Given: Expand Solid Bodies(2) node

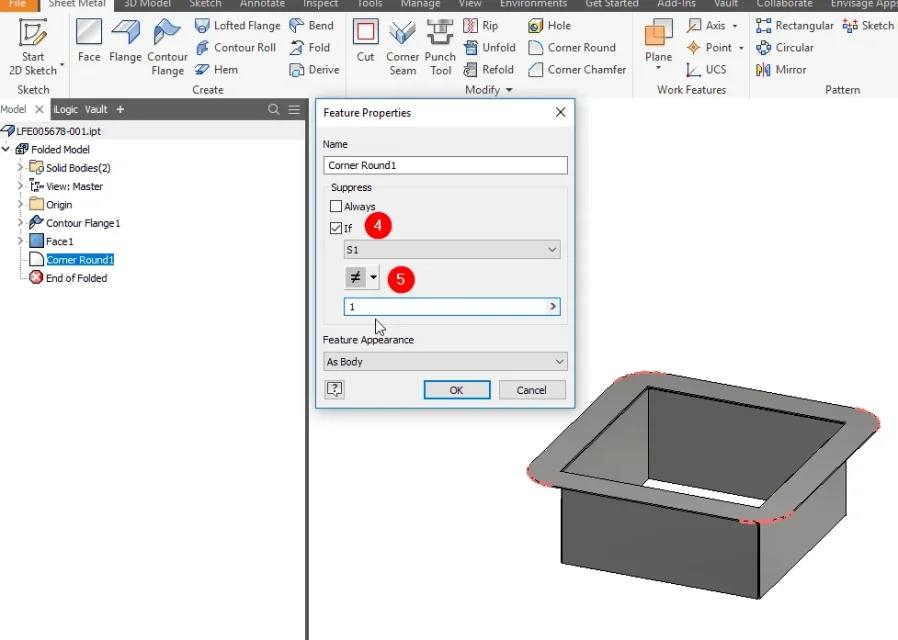Looking at the screenshot, I should (20, 167).
